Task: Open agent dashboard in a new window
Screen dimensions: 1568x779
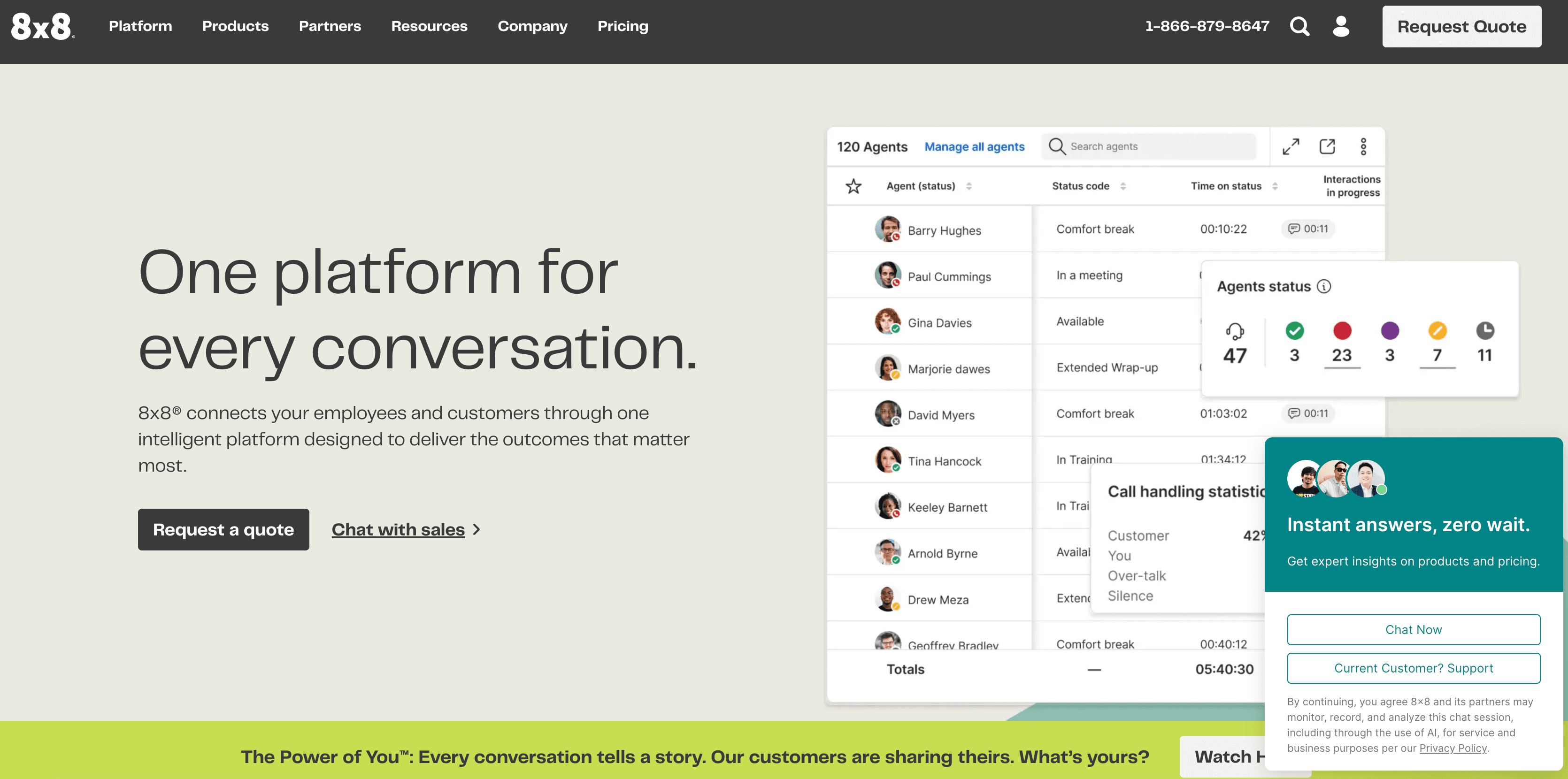Action: coord(1328,147)
